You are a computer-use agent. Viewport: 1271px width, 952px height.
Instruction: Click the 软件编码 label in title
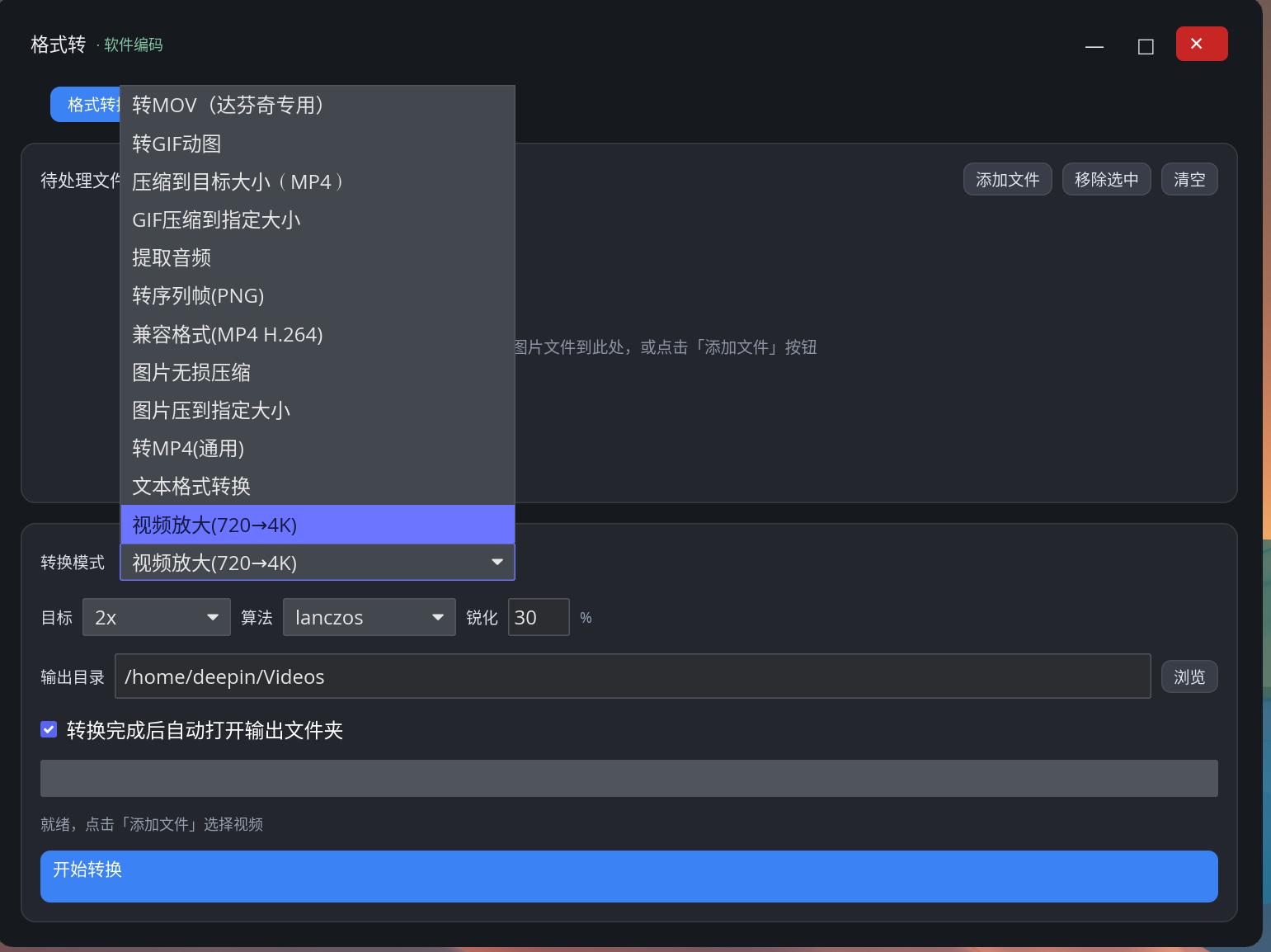point(134,45)
